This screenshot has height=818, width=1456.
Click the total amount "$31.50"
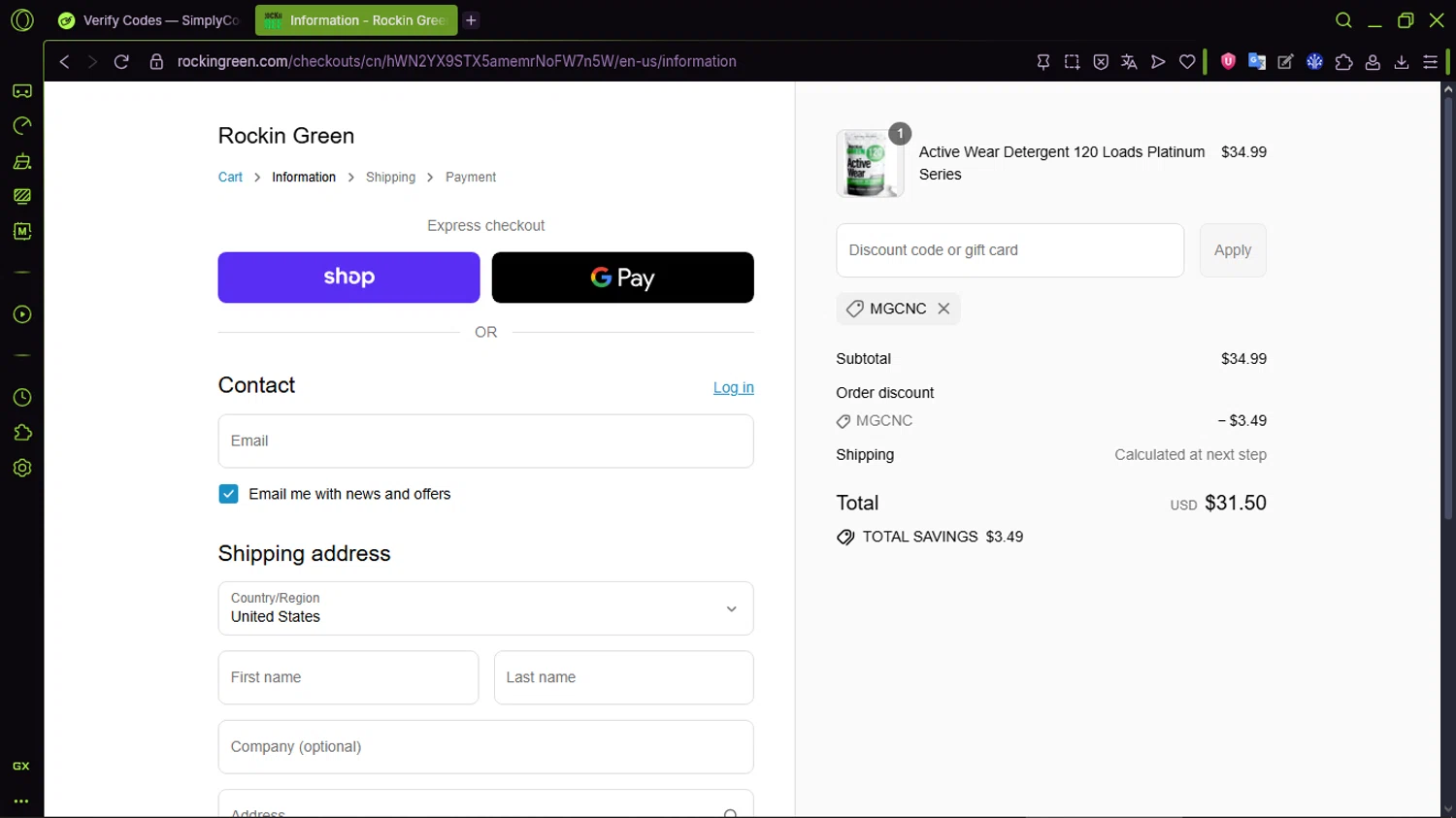1236,503
